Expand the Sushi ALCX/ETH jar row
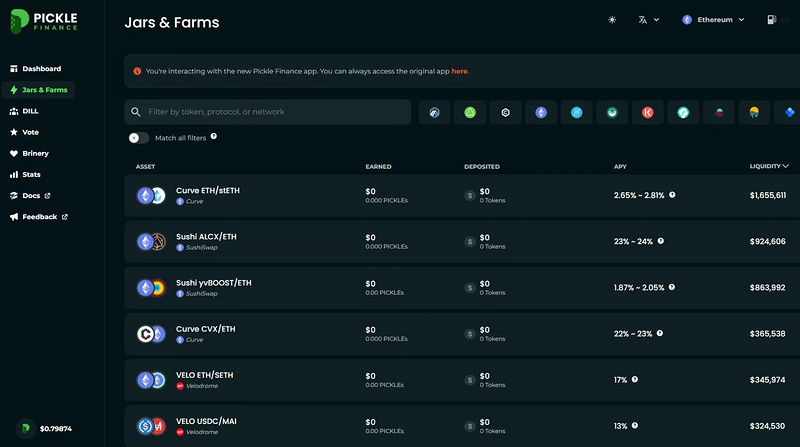The width and height of the screenshot is (800, 447). tap(462, 241)
